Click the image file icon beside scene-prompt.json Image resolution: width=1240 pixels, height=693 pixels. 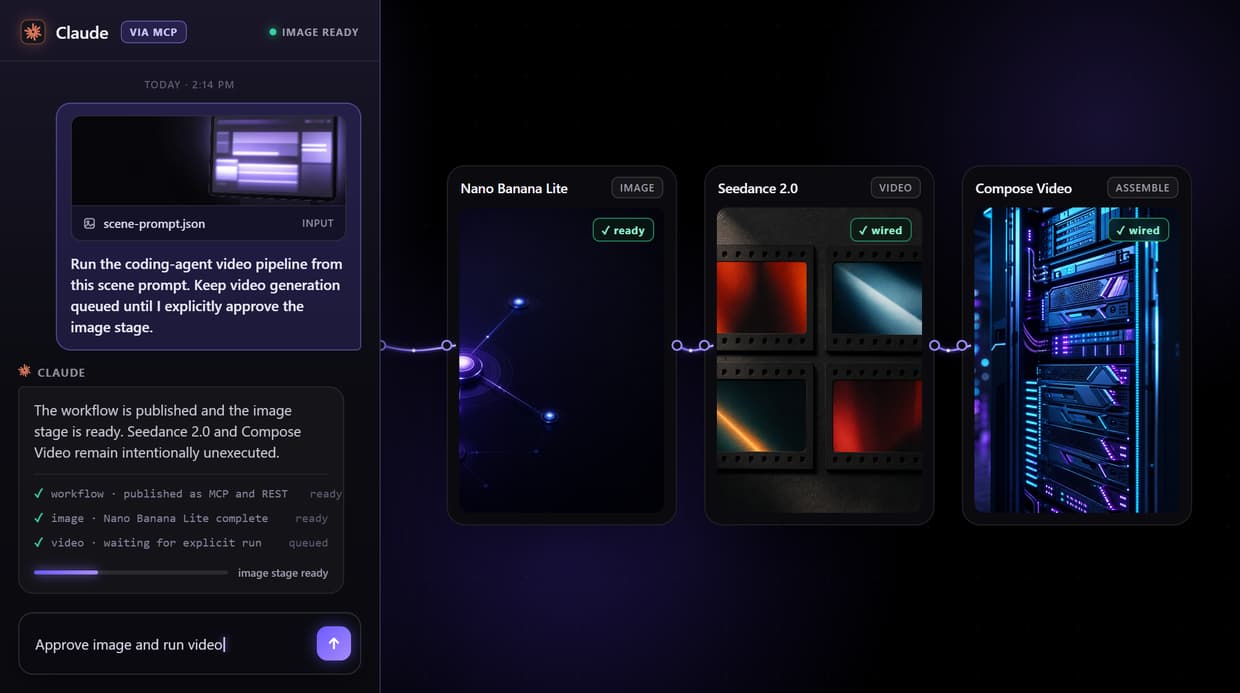tap(89, 224)
